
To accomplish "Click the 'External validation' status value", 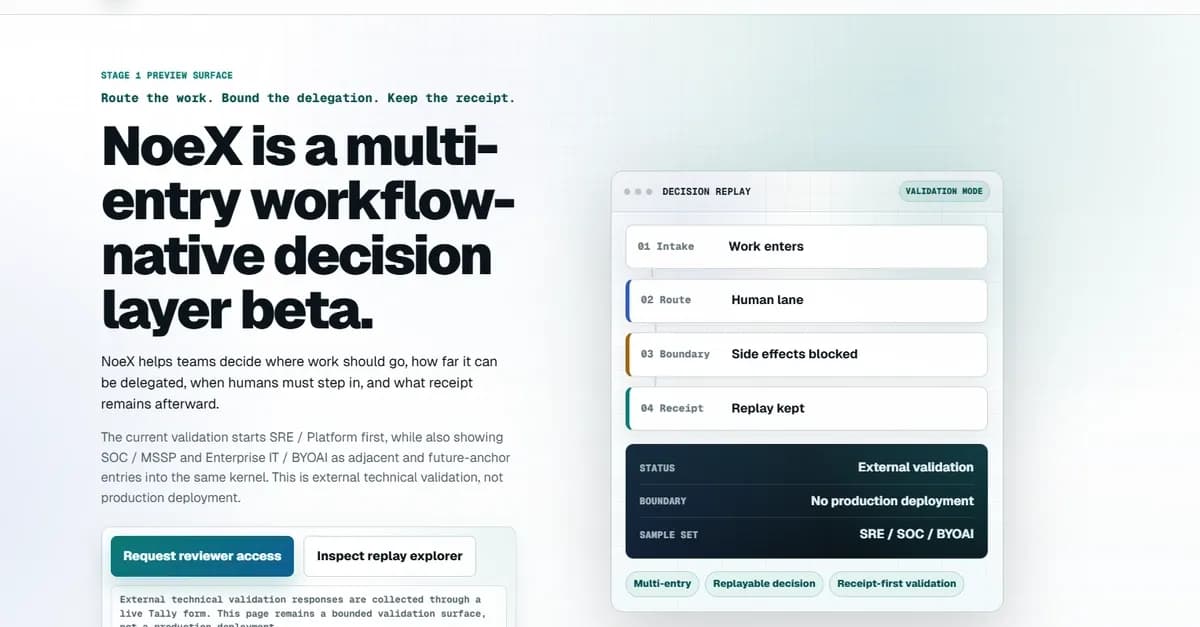I will click(915, 467).
